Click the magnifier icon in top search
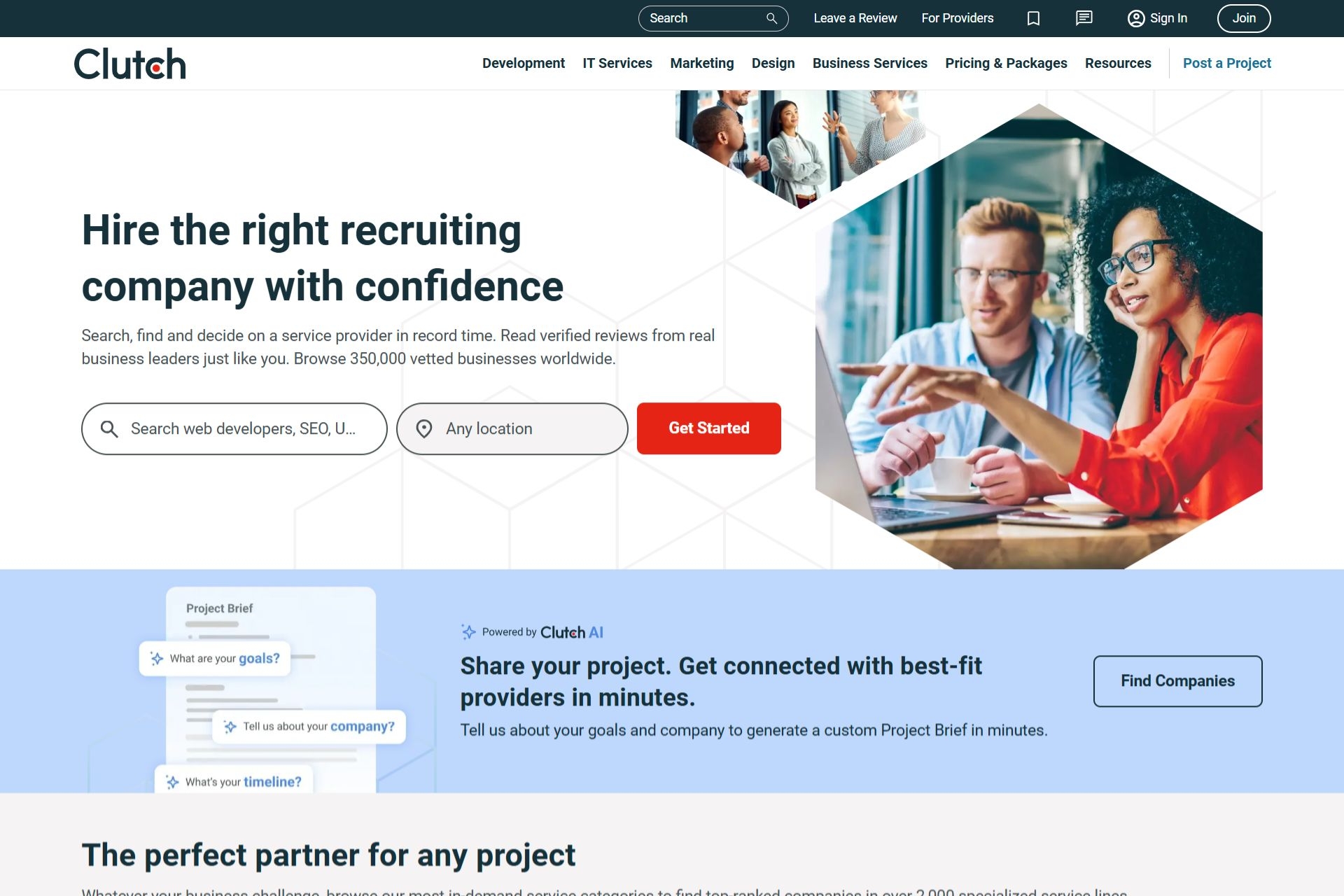1344x896 pixels. (771, 18)
